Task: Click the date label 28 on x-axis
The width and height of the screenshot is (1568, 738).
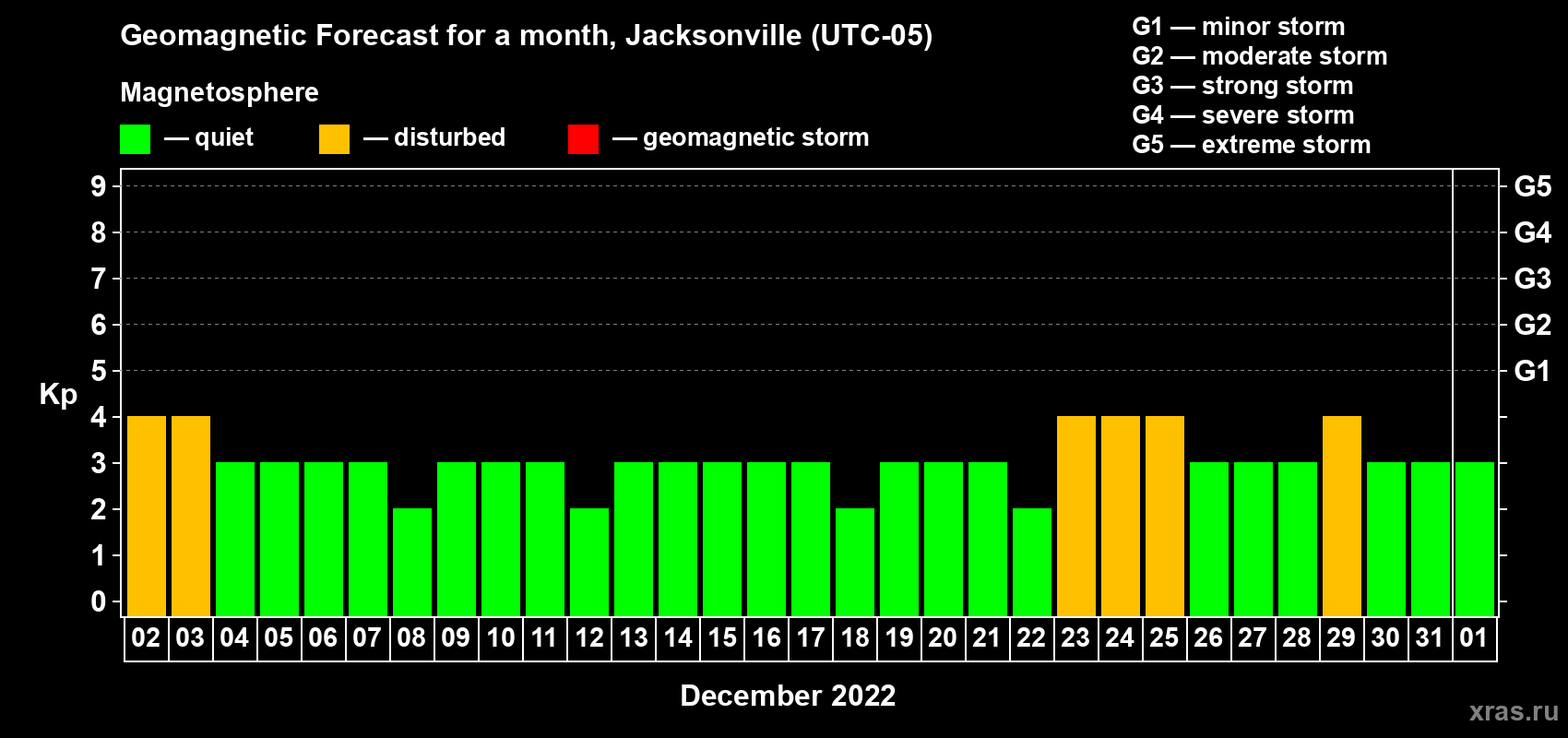Action: click(x=1297, y=637)
